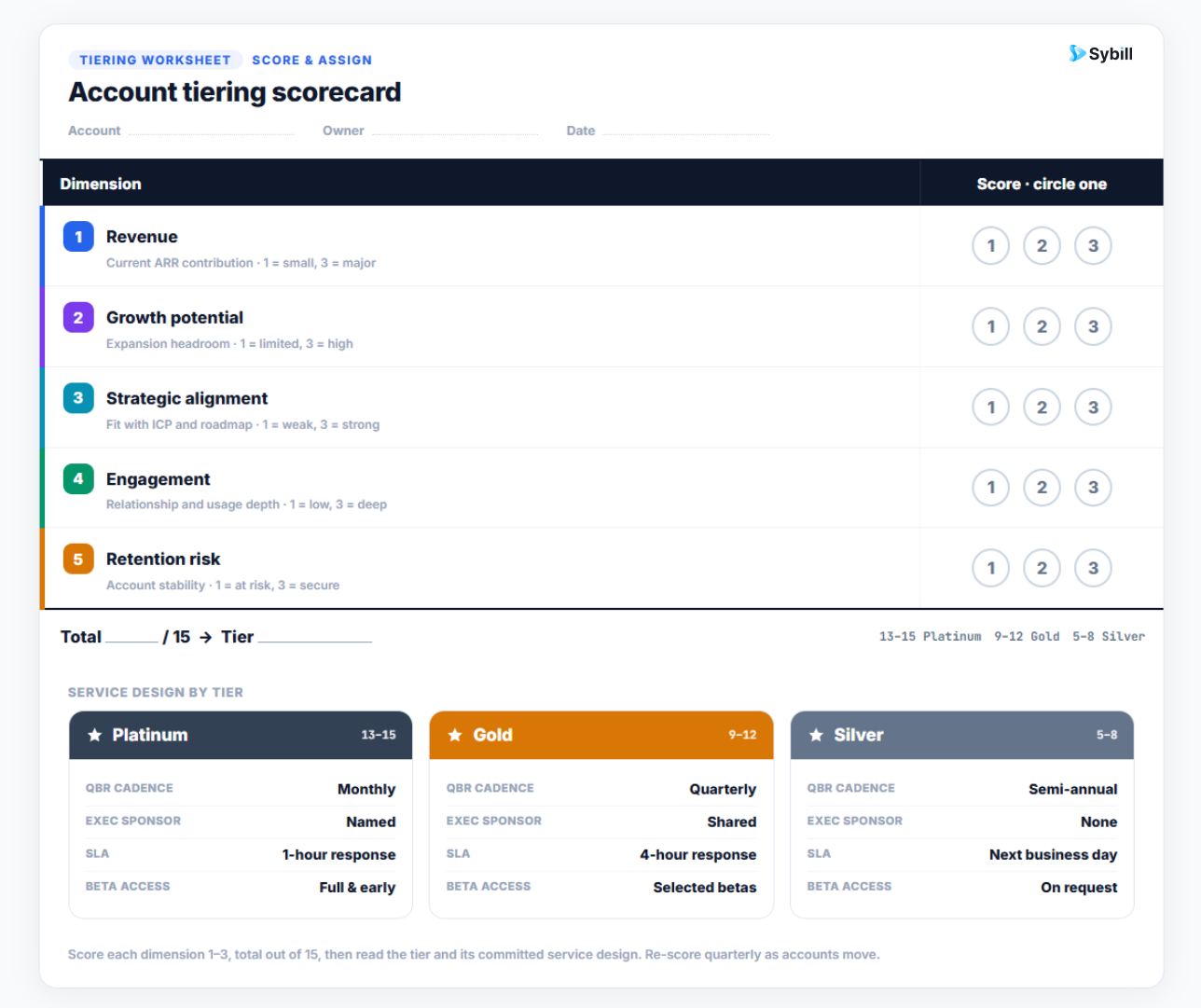Pick score 2 for Retention risk
Screen dimensions: 1201x1008
pyautogui.click(x=1042, y=568)
